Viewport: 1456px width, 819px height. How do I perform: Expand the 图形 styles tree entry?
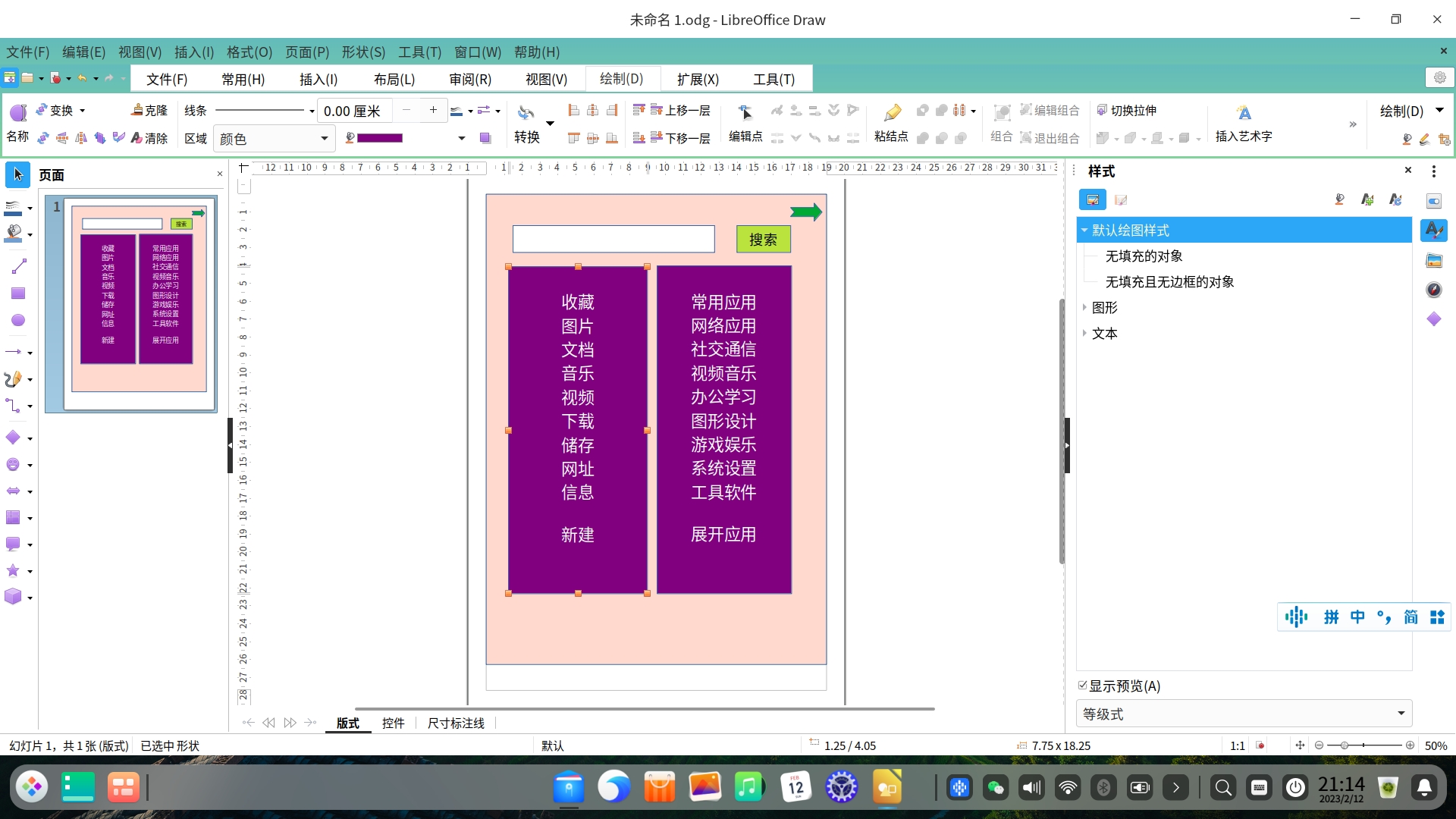click(x=1086, y=308)
